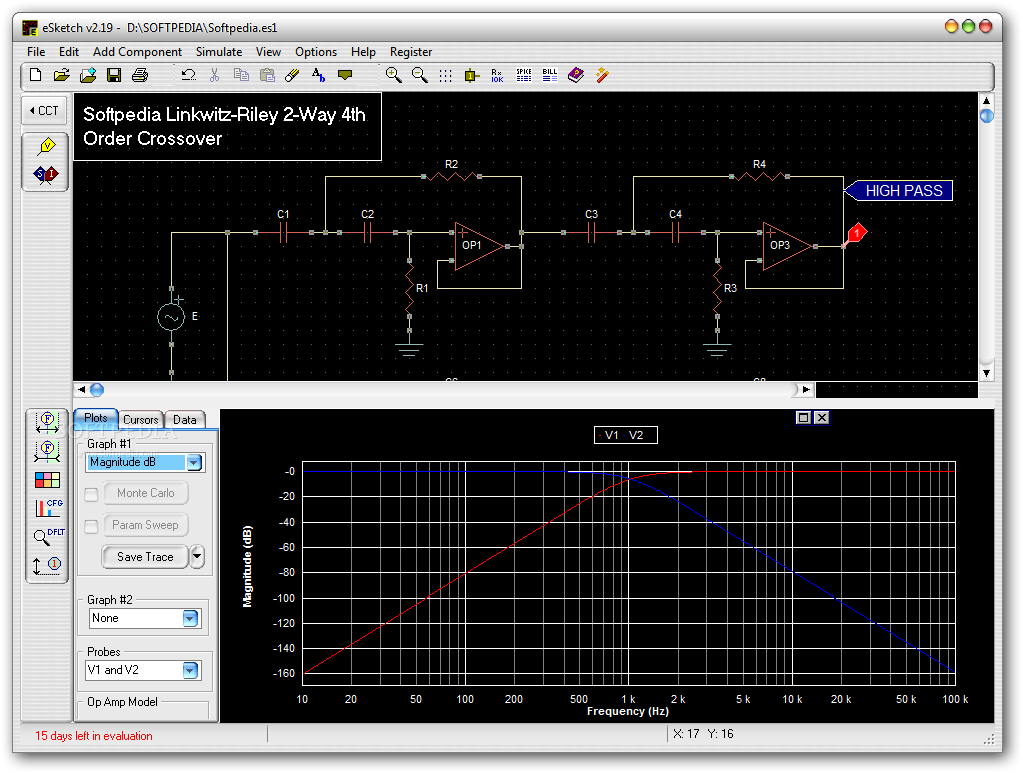Tick the Param Sweep checkbox

point(91,526)
